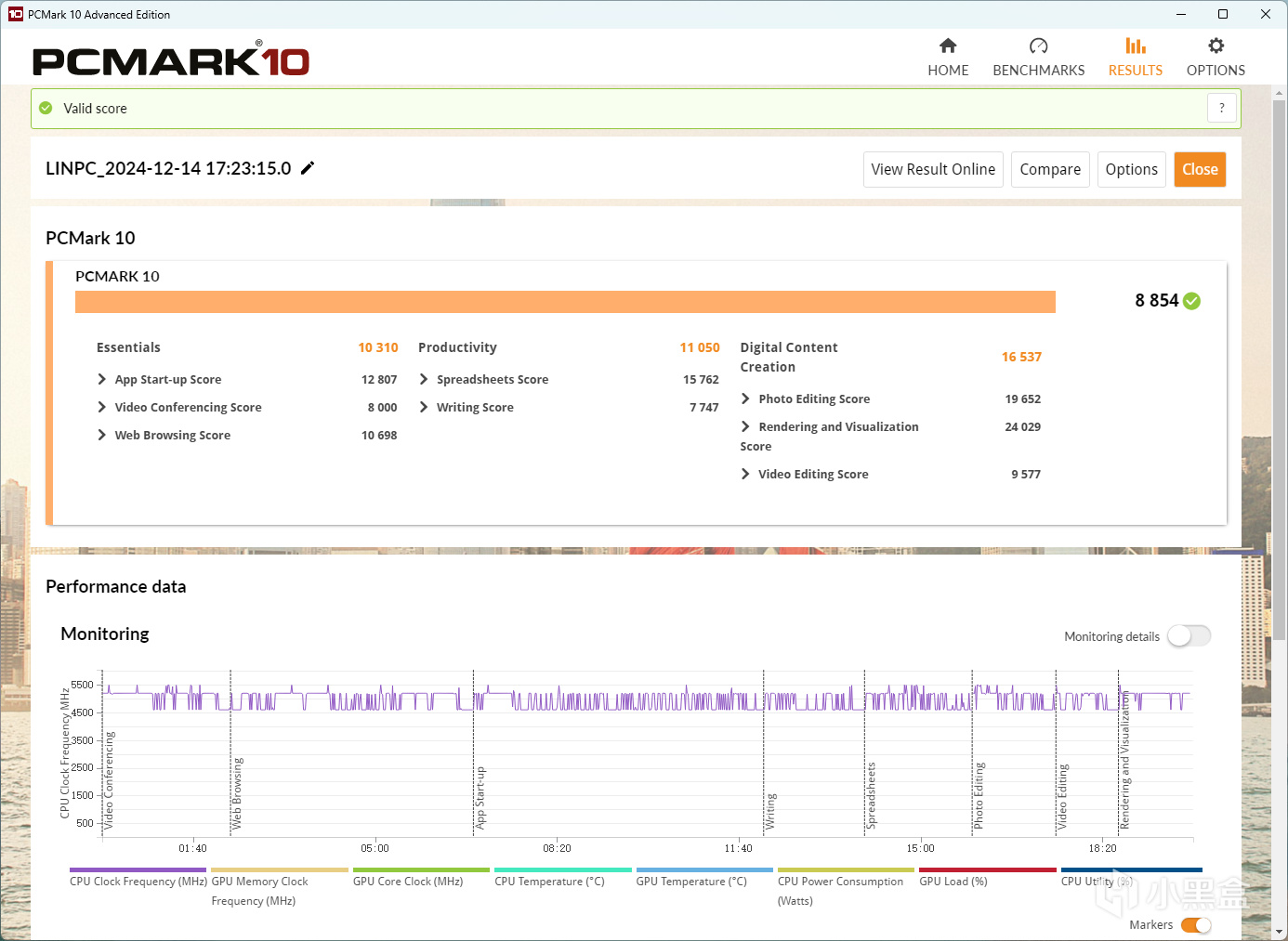Click the result name LINPC_2024-12-14 17:23:15.0
This screenshot has height=941, width=1288.
[x=168, y=168]
